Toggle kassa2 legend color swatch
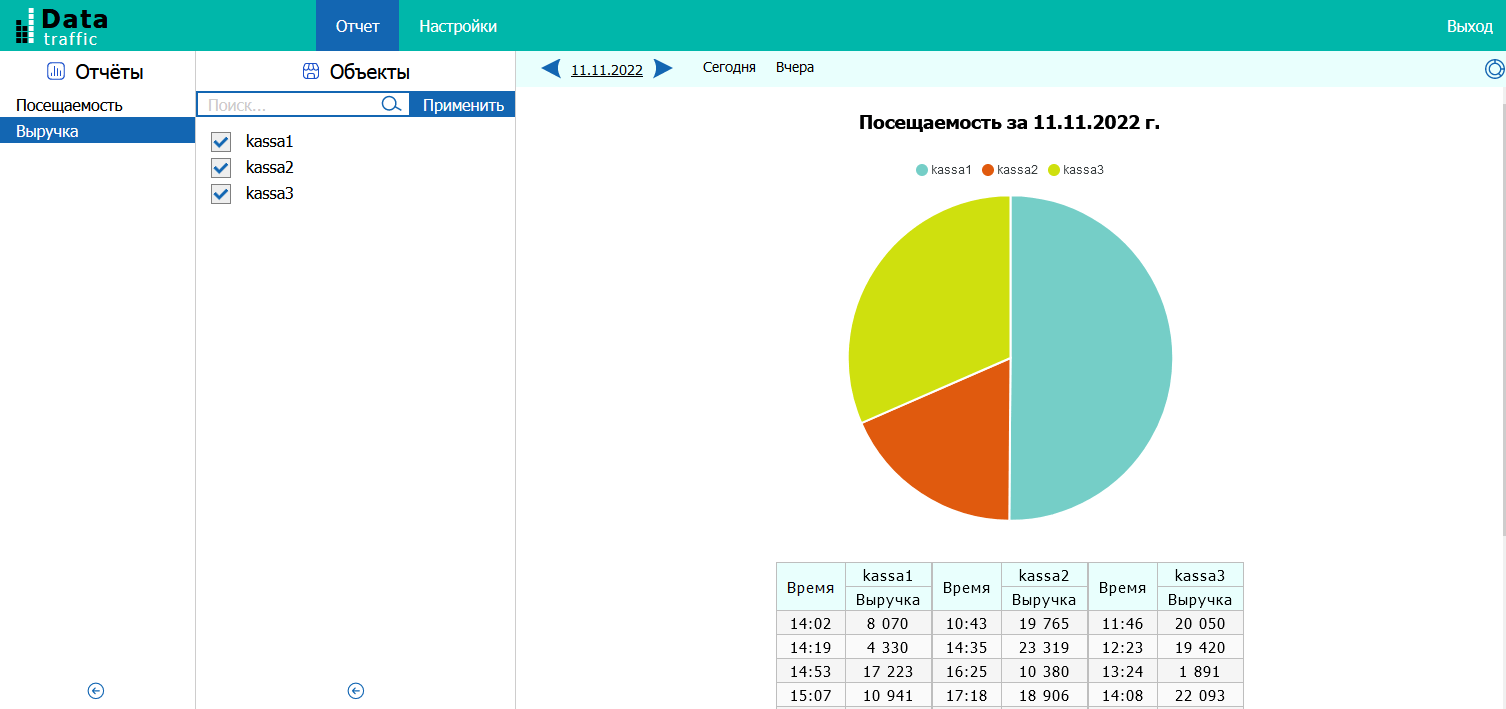1506x709 pixels. tap(988, 170)
